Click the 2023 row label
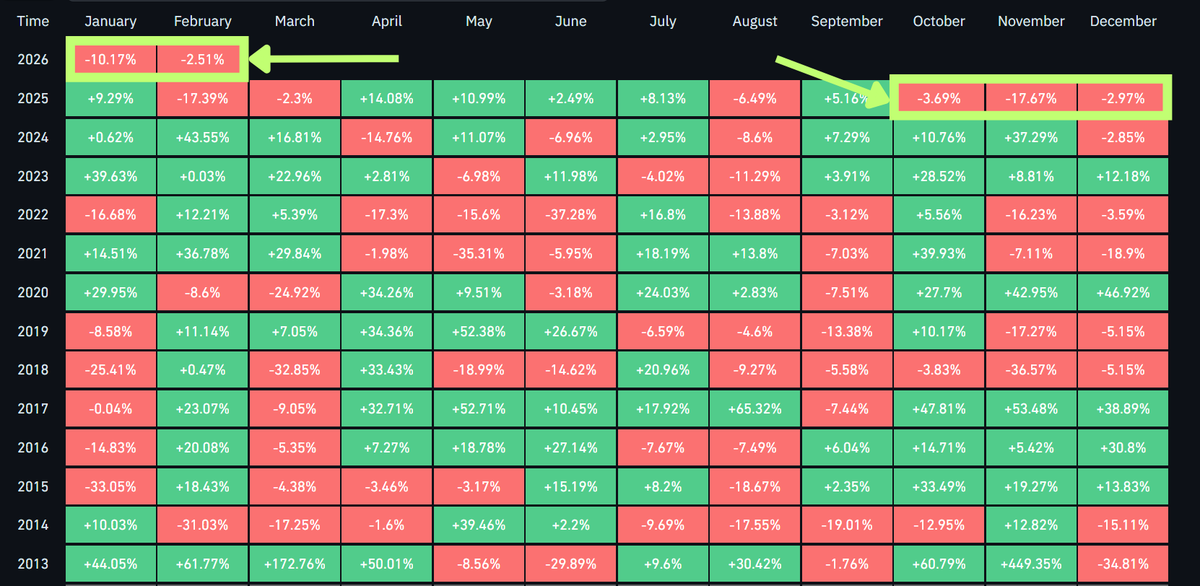Image resolution: width=1200 pixels, height=586 pixels. 33,176
